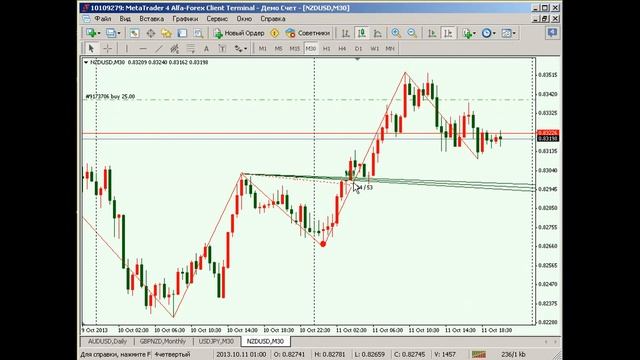The width and height of the screenshot is (640, 360).
Task: Select the arrow cursor tool
Action: (91, 49)
